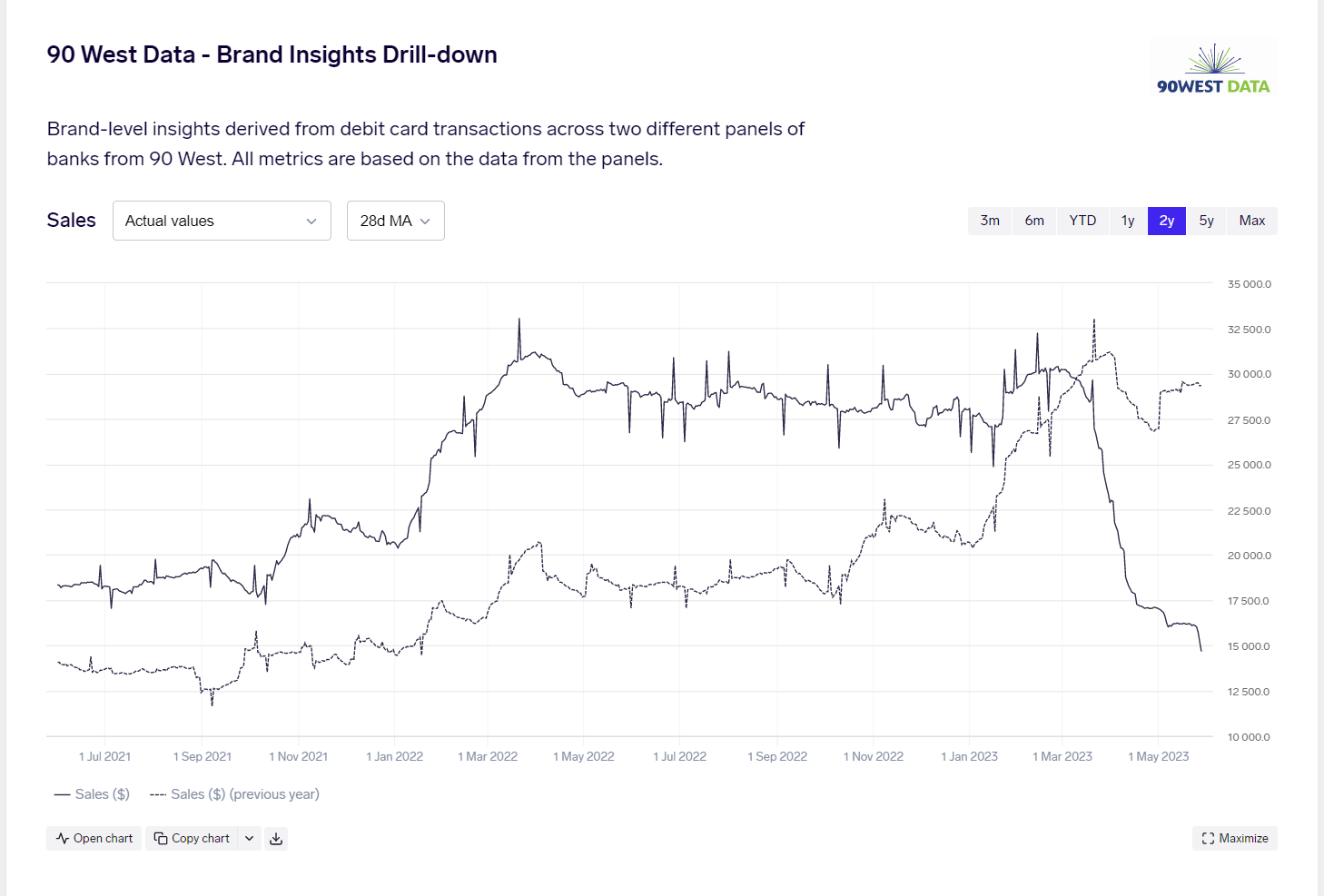
Task: Toggle the Sales ($) (previous year) legend series
Action: (x=235, y=794)
